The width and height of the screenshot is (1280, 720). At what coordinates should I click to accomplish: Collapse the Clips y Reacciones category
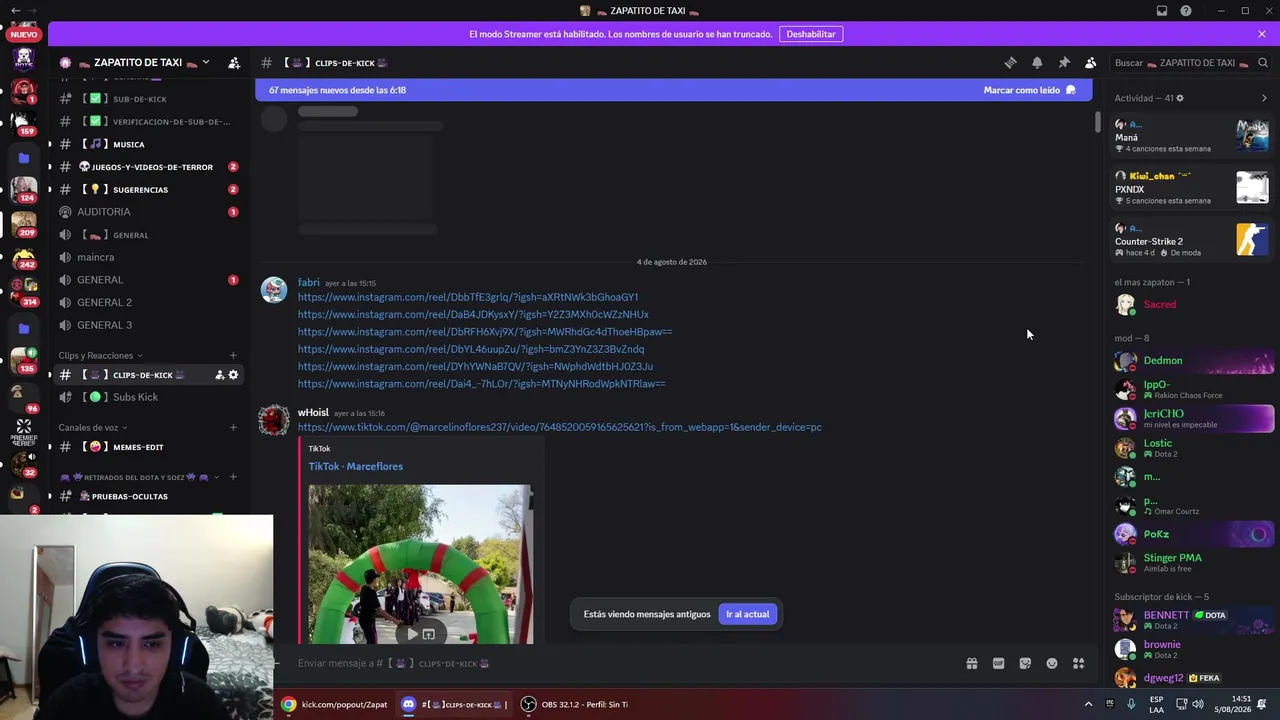(x=99, y=355)
